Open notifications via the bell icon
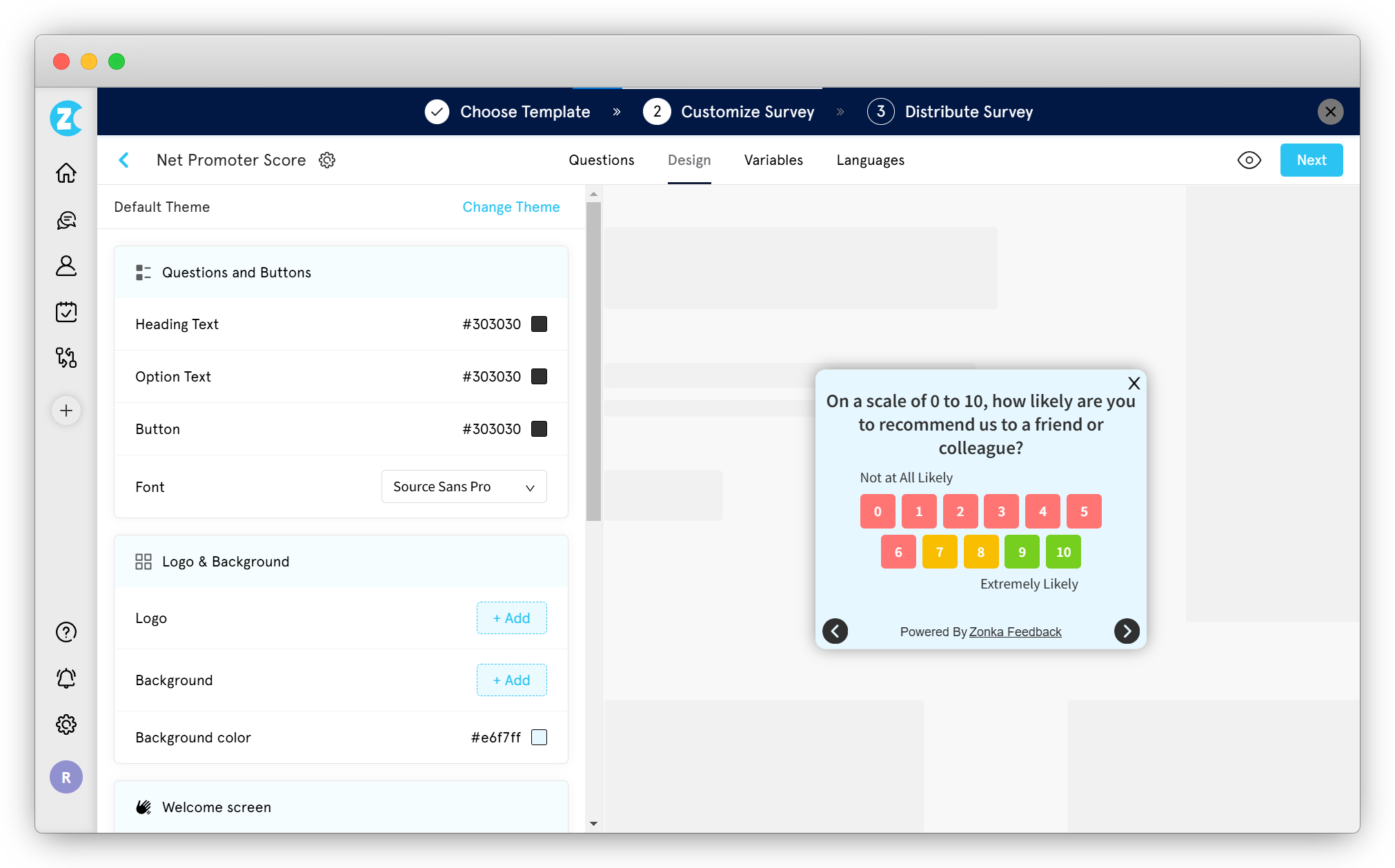Viewport: 1395px width, 868px height. pos(66,678)
